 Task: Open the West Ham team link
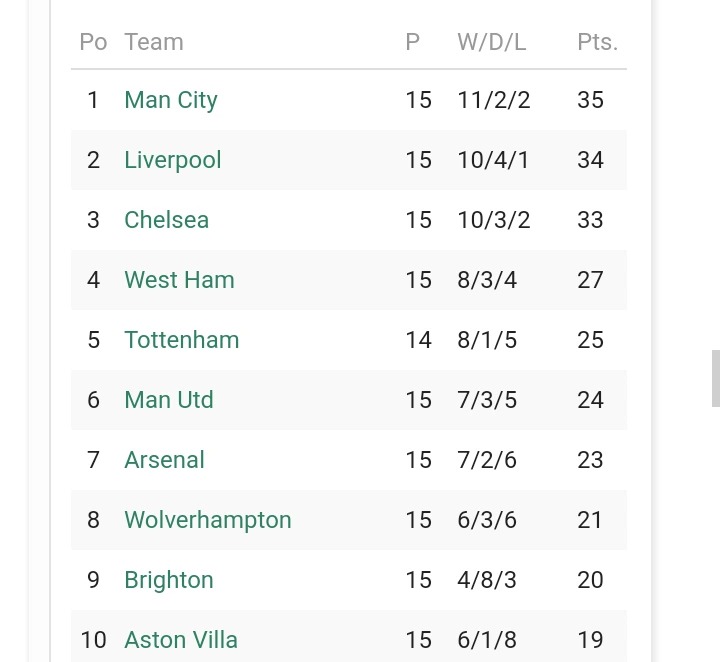tap(180, 280)
